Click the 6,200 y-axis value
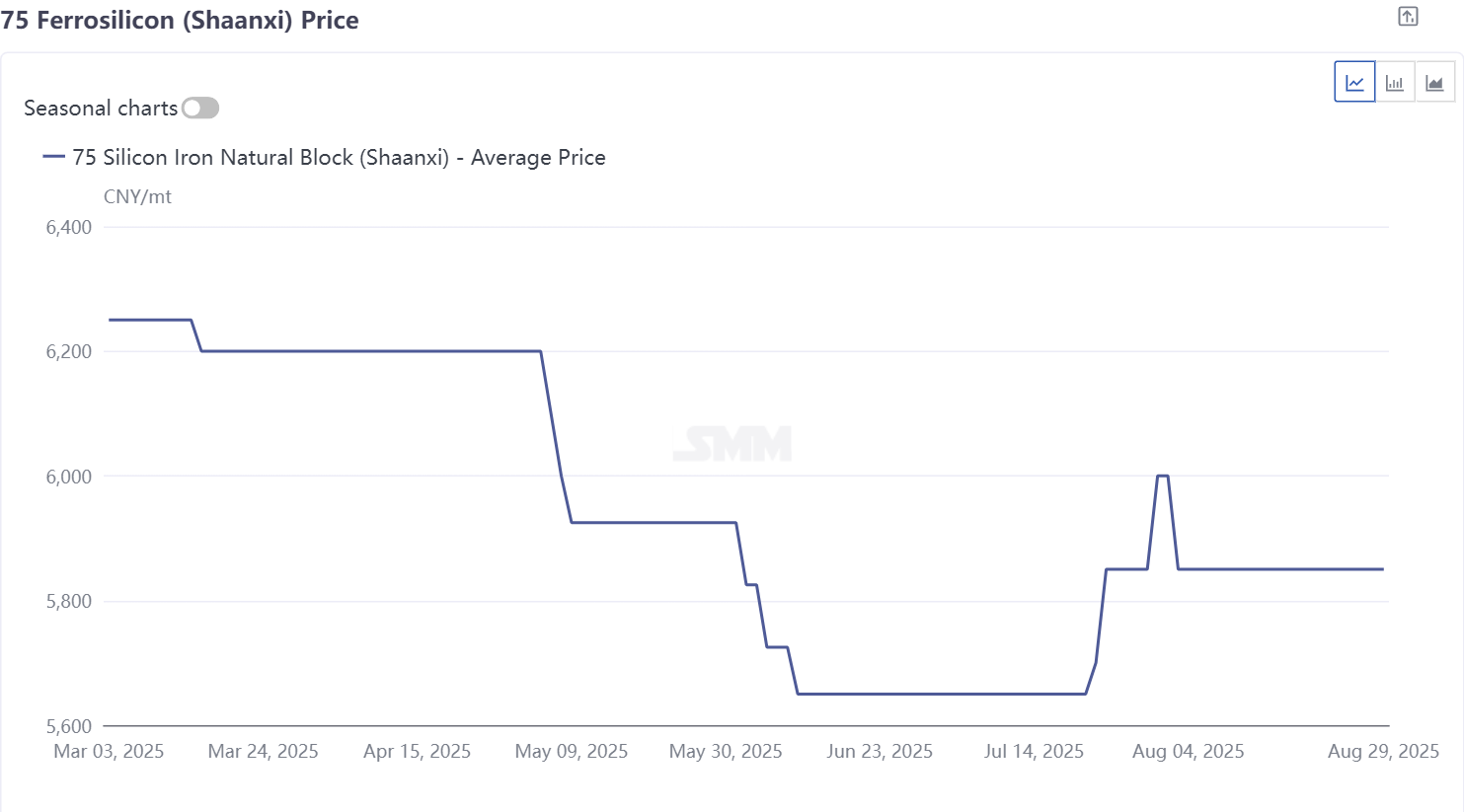The width and height of the screenshot is (1464, 812). (x=69, y=351)
